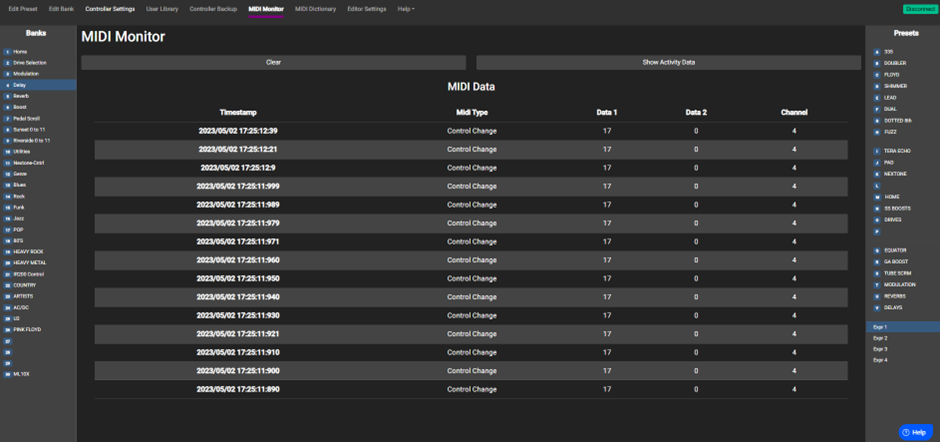This screenshot has height=442, width=940.
Task: Click the FUZZ preset letter badge
Action: (x=877, y=132)
